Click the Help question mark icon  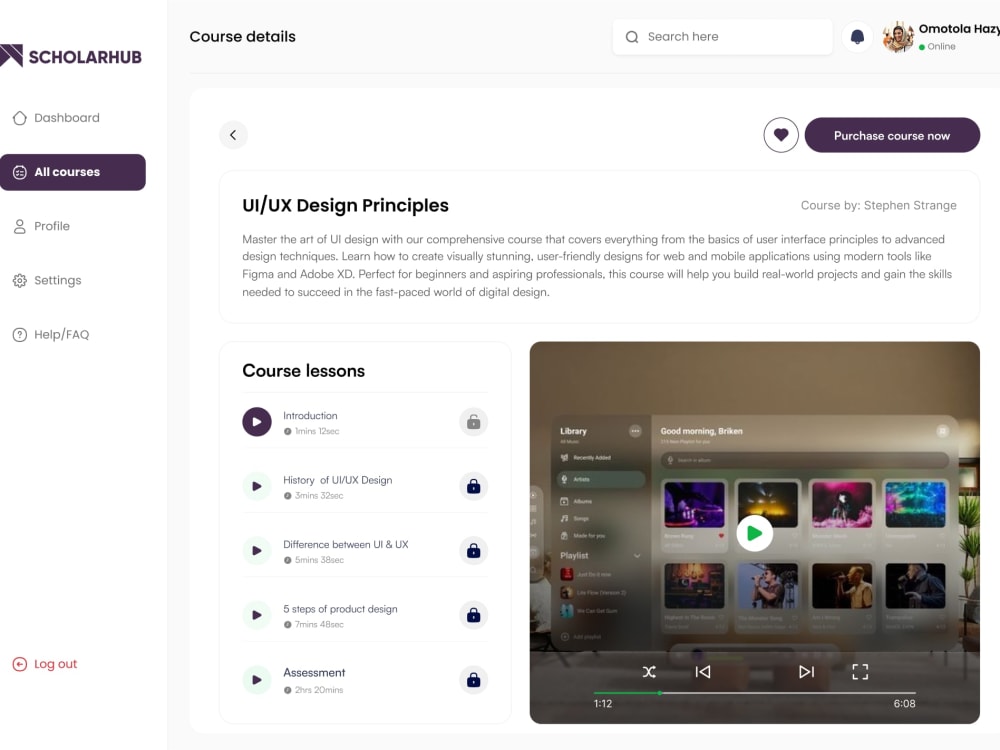20,335
